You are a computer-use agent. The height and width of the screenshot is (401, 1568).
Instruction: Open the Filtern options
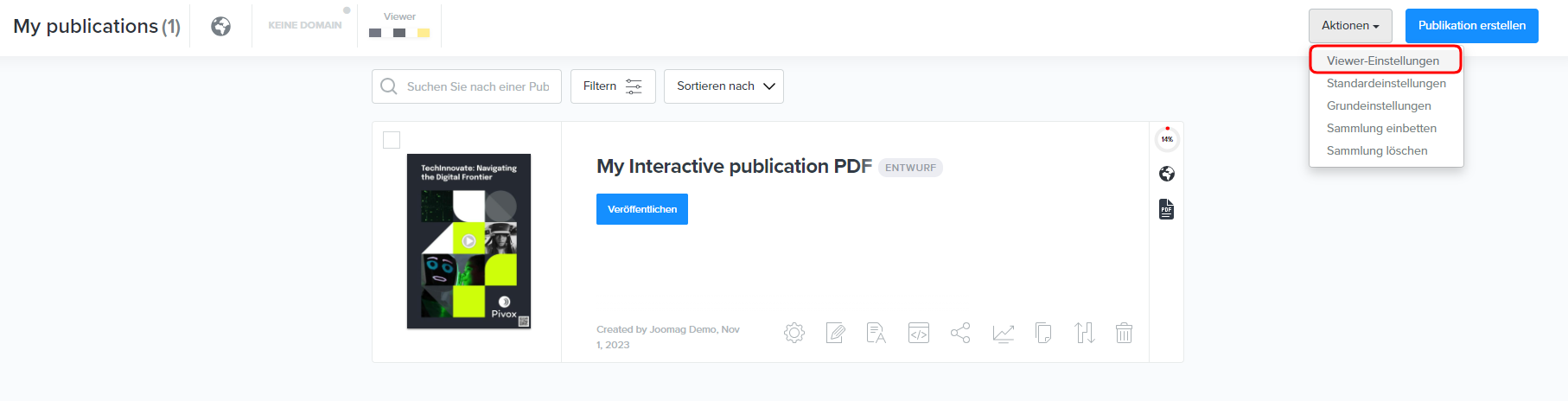click(x=613, y=86)
